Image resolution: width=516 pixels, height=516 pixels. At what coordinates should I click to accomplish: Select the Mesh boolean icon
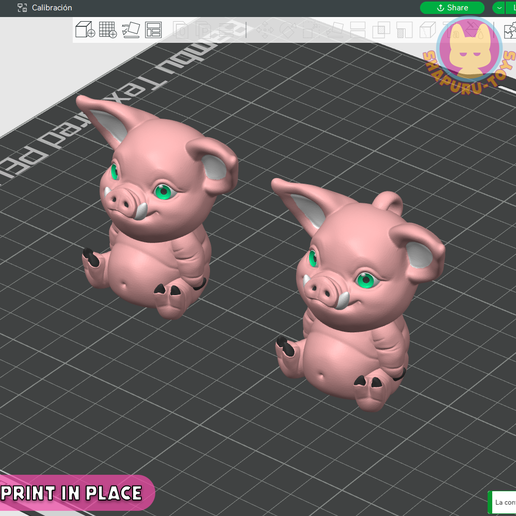point(381,30)
